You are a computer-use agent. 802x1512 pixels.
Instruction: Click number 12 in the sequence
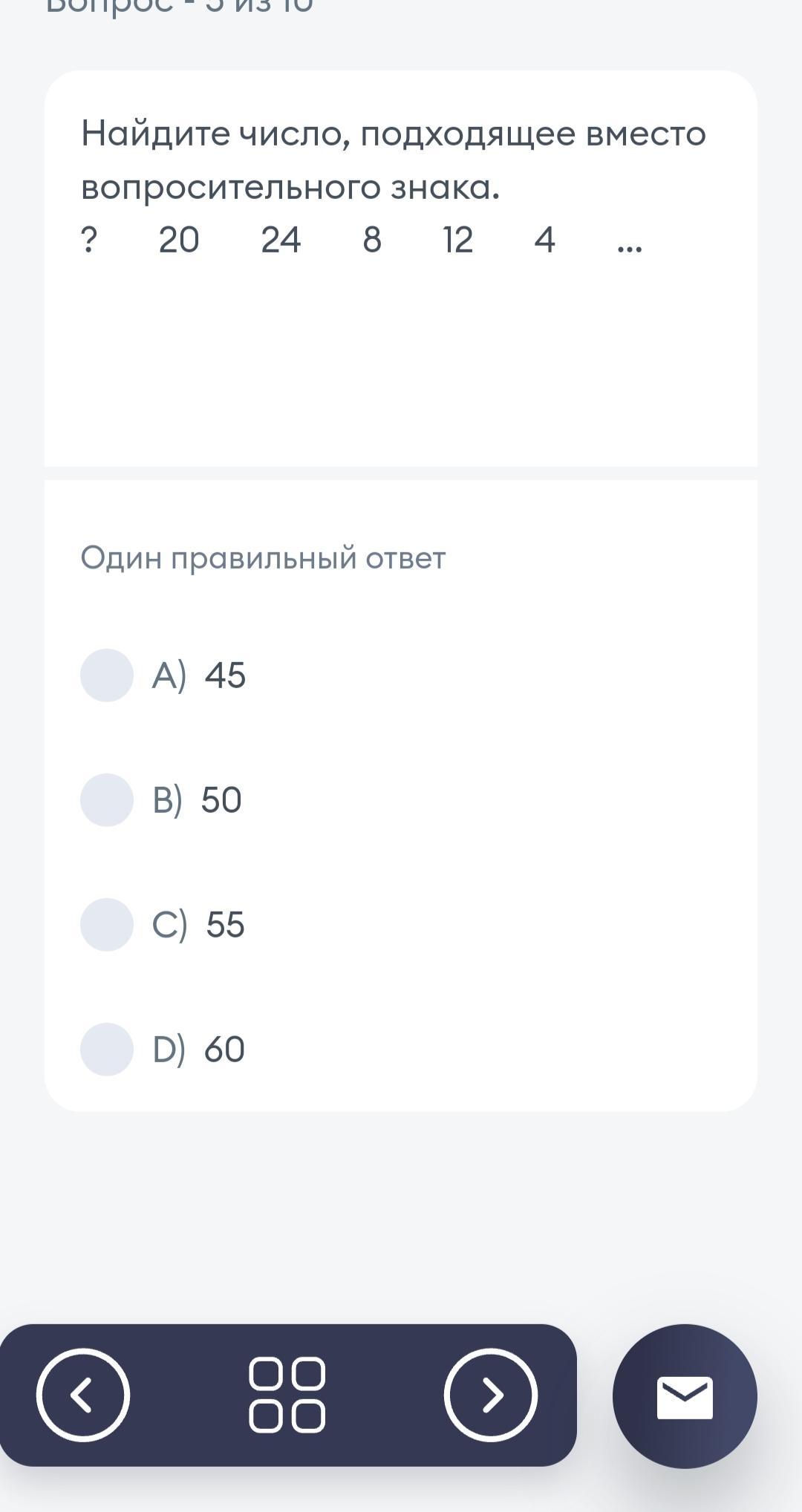tap(457, 240)
